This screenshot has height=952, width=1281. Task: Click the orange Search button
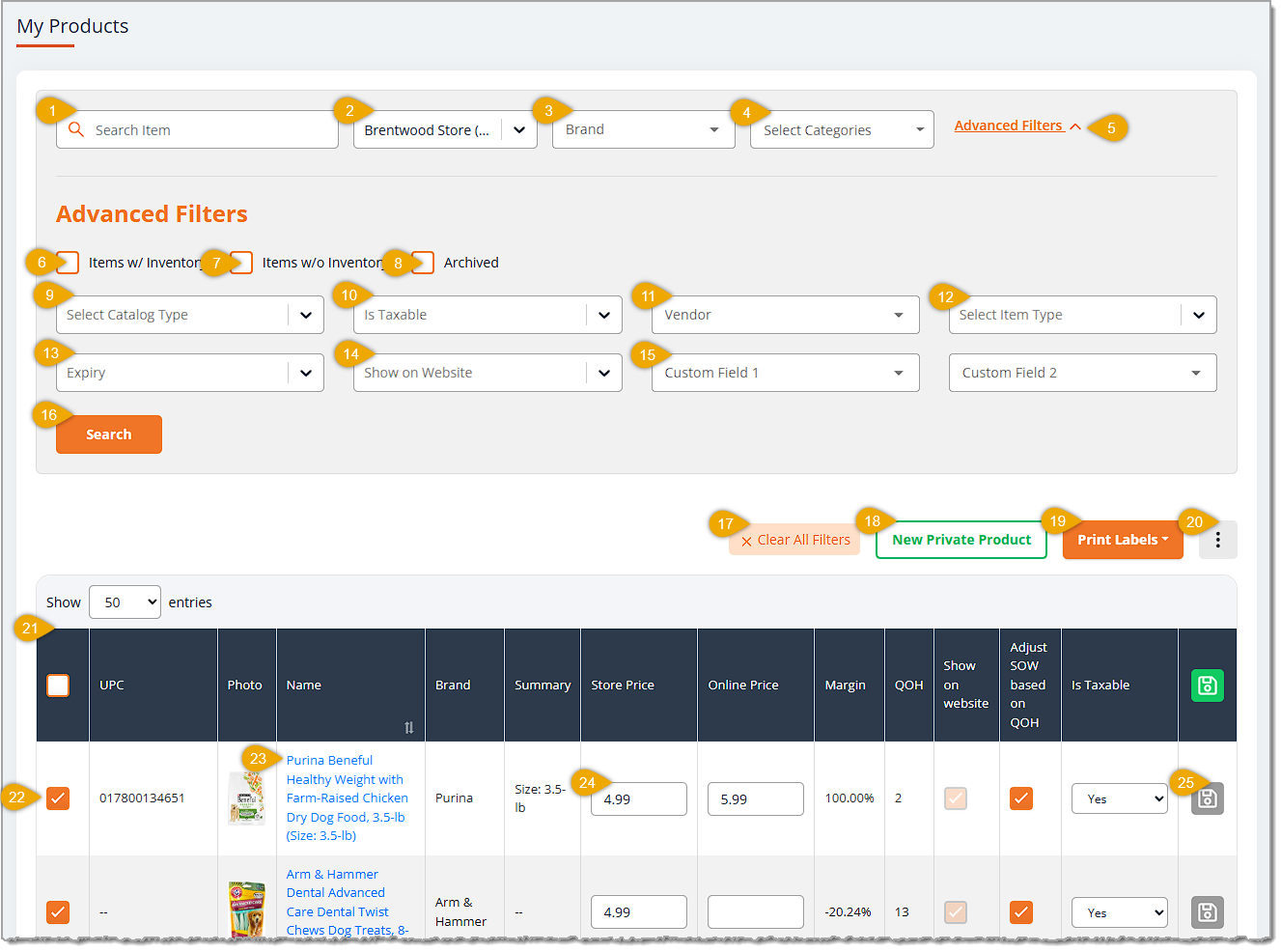[x=109, y=434]
